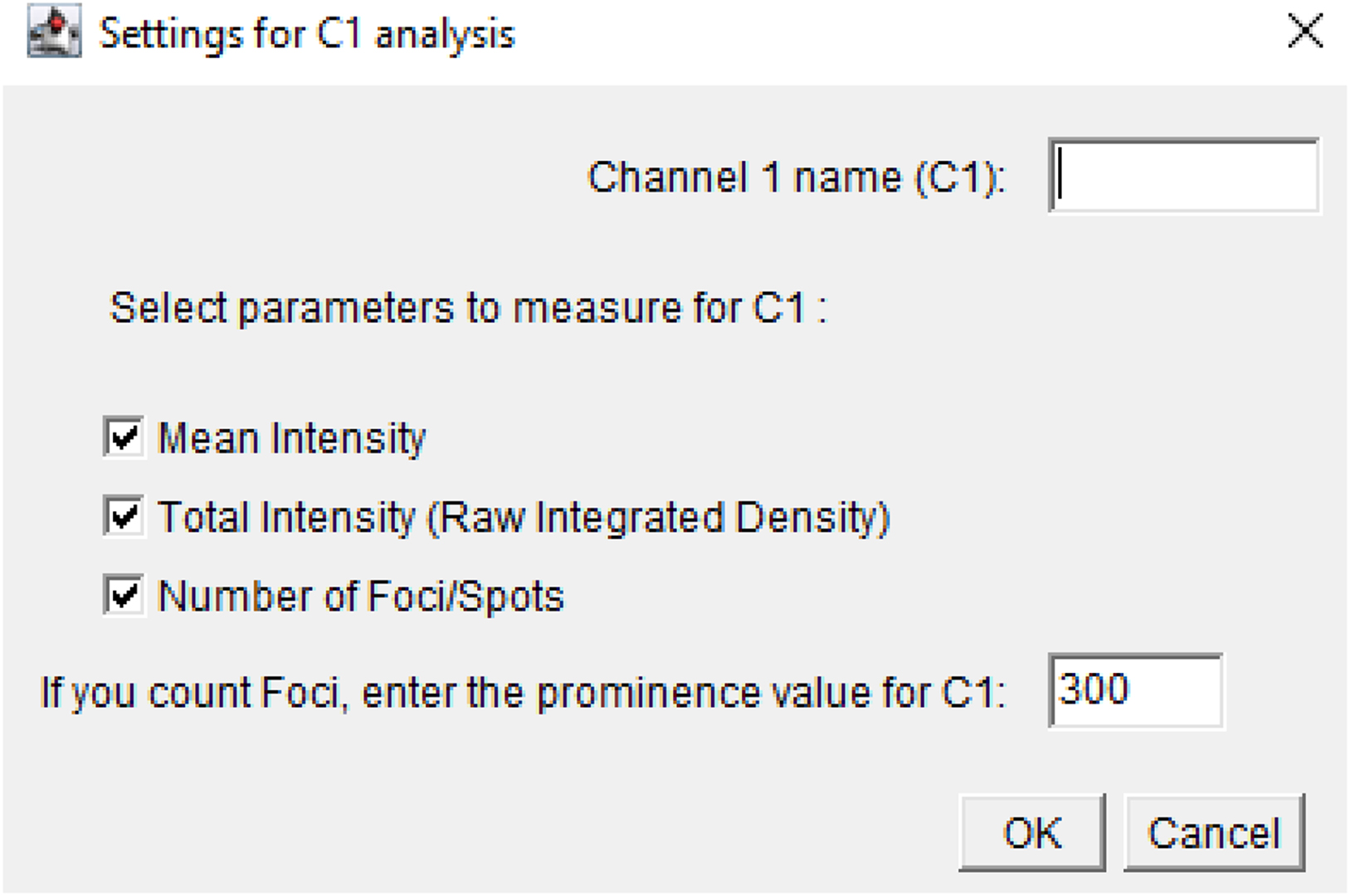Image resolution: width=1350 pixels, height=896 pixels.
Task: Disable the Number of Foci/Spots checkbox
Action: (124, 595)
